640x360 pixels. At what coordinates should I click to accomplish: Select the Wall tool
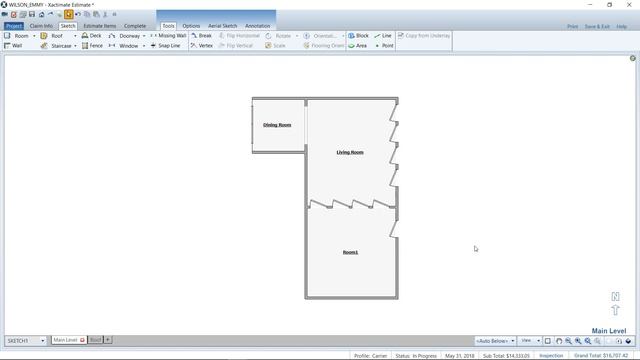13,46
